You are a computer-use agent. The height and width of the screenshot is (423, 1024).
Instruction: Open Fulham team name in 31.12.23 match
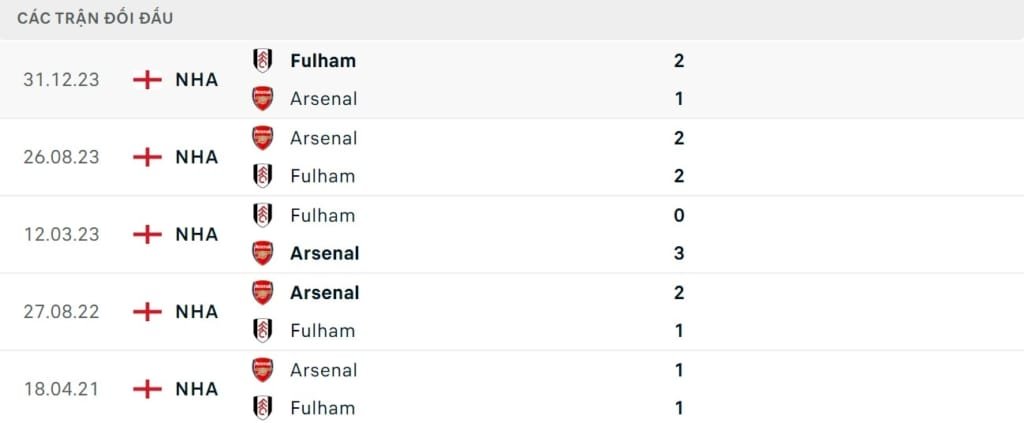tap(323, 60)
